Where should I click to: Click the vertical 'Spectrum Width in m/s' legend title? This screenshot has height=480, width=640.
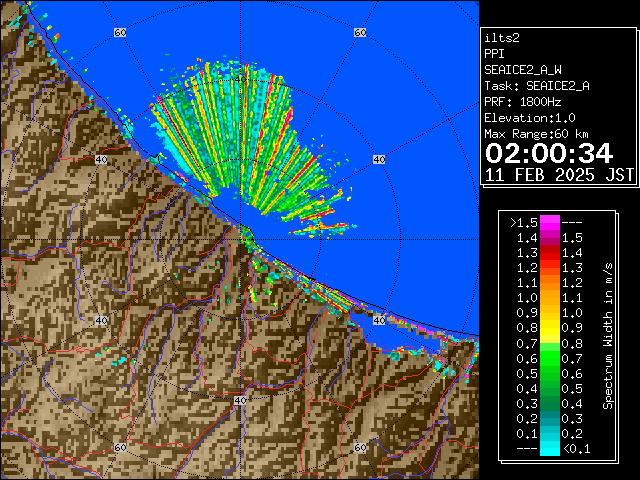click(x=608, y=336)
